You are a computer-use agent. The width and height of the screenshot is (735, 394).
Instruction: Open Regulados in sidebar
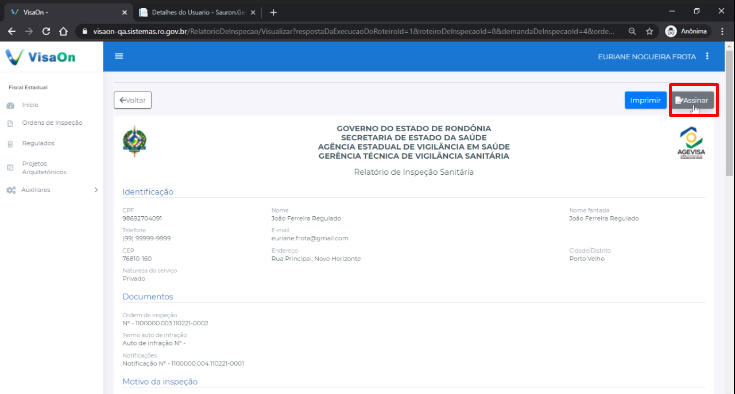[38, 143]
